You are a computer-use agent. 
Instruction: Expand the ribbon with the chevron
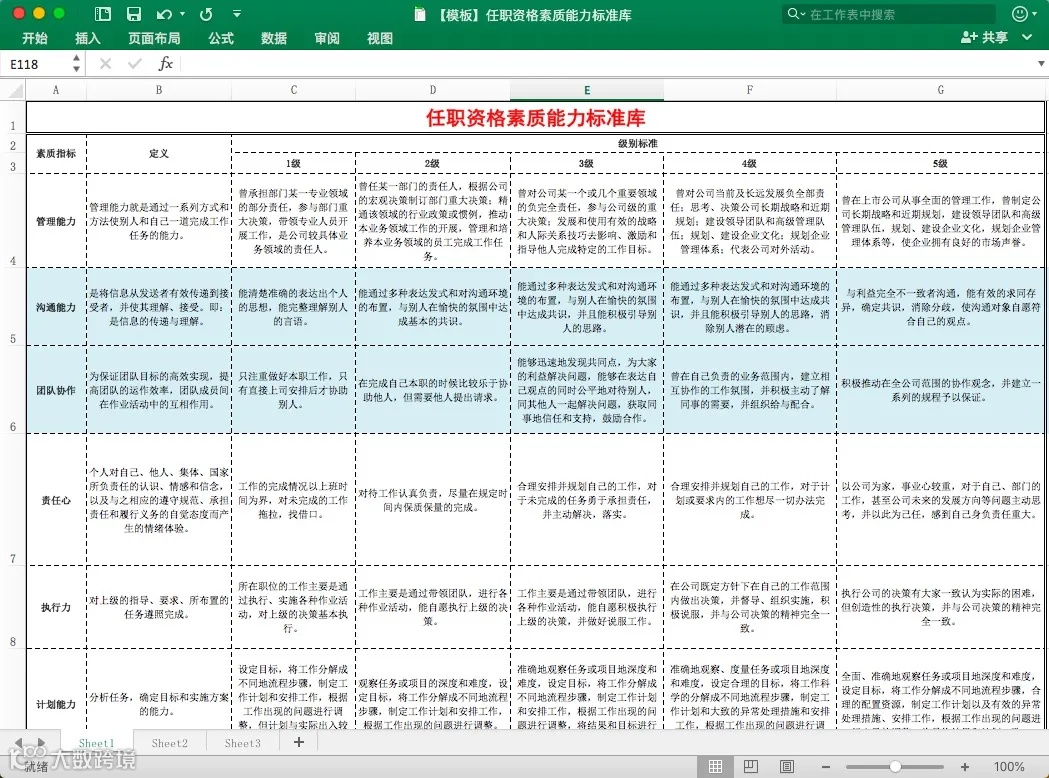tap(1027, 37)
